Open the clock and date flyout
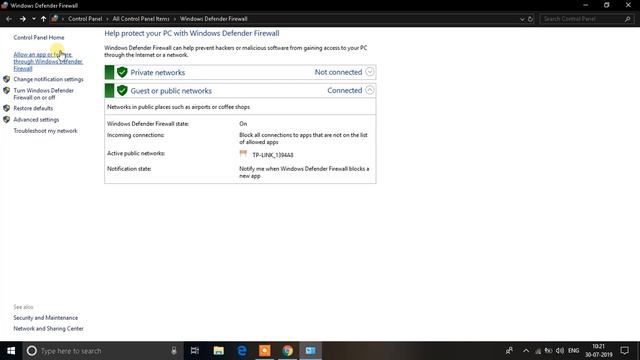Screen dimensions: 640x360 pyautogui.click(x=598, y=351)
